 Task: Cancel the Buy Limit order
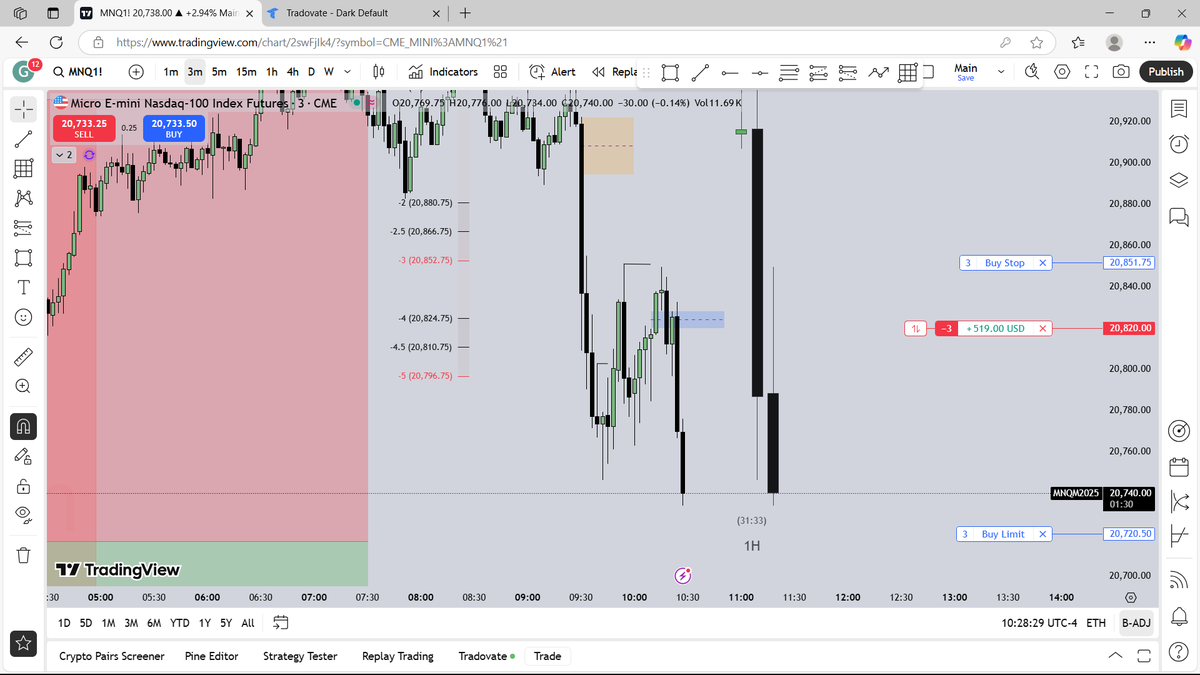[x=1042, y=534]
